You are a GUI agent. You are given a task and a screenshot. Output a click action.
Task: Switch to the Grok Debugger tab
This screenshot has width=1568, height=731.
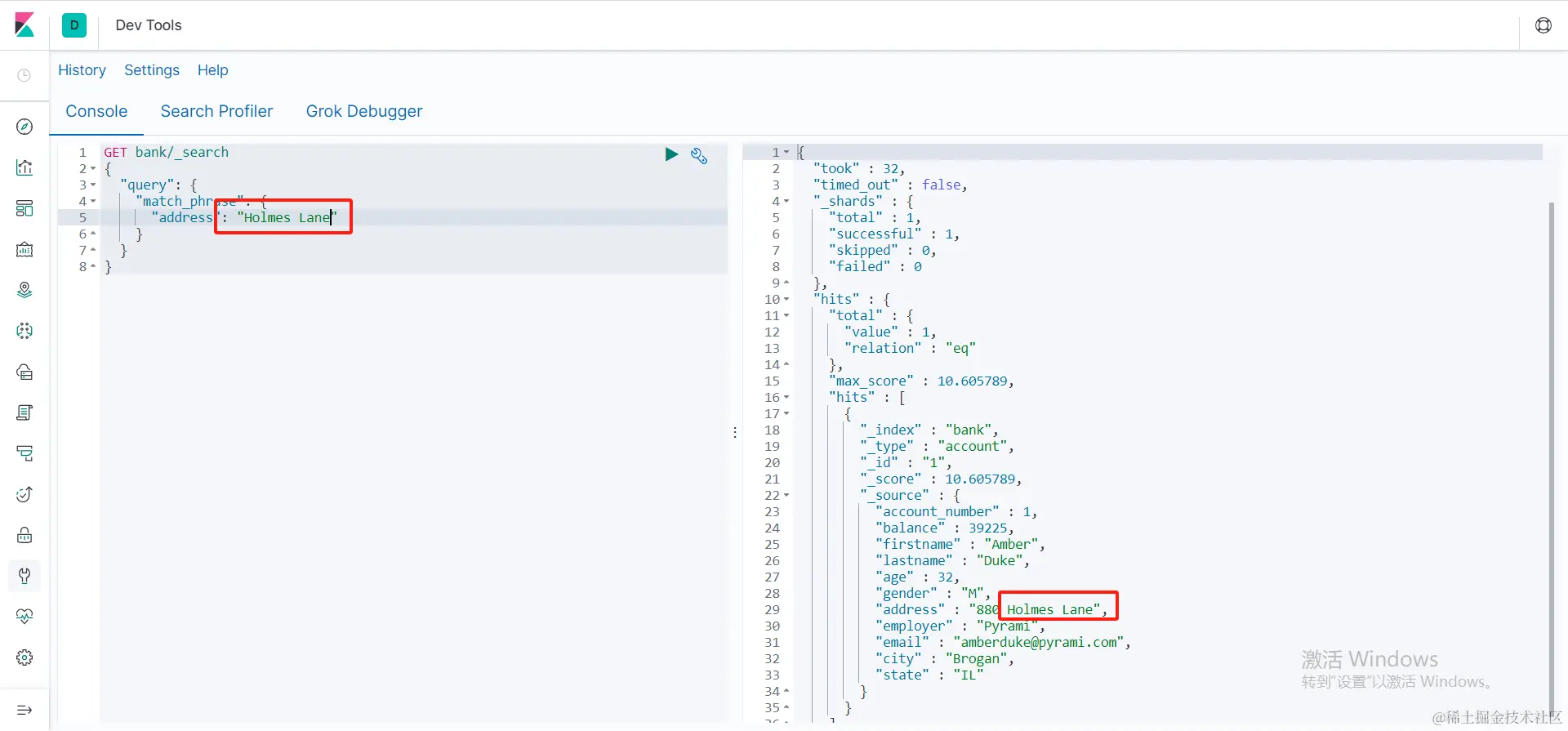coord(364,111)
